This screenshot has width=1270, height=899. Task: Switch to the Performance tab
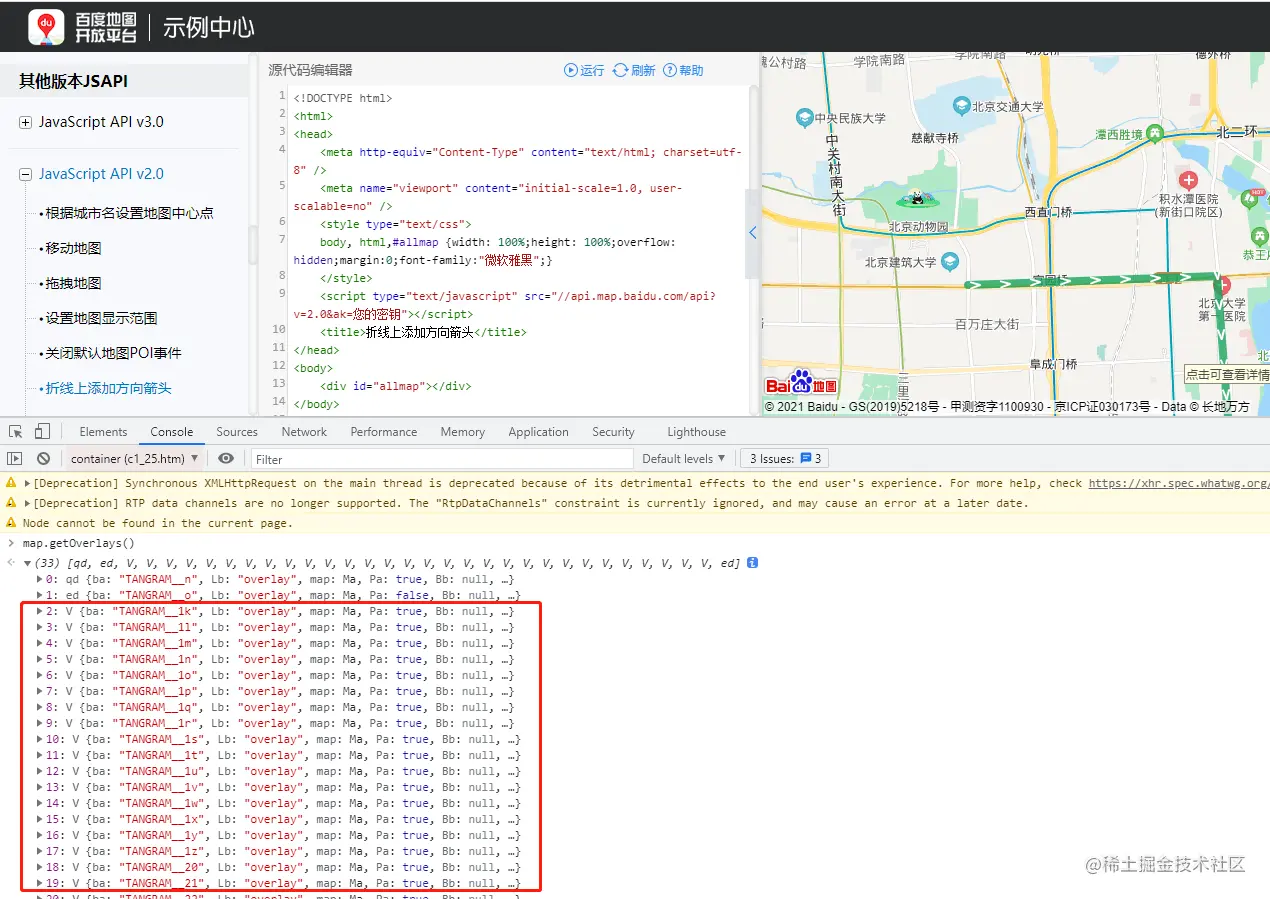click(384, 432)
